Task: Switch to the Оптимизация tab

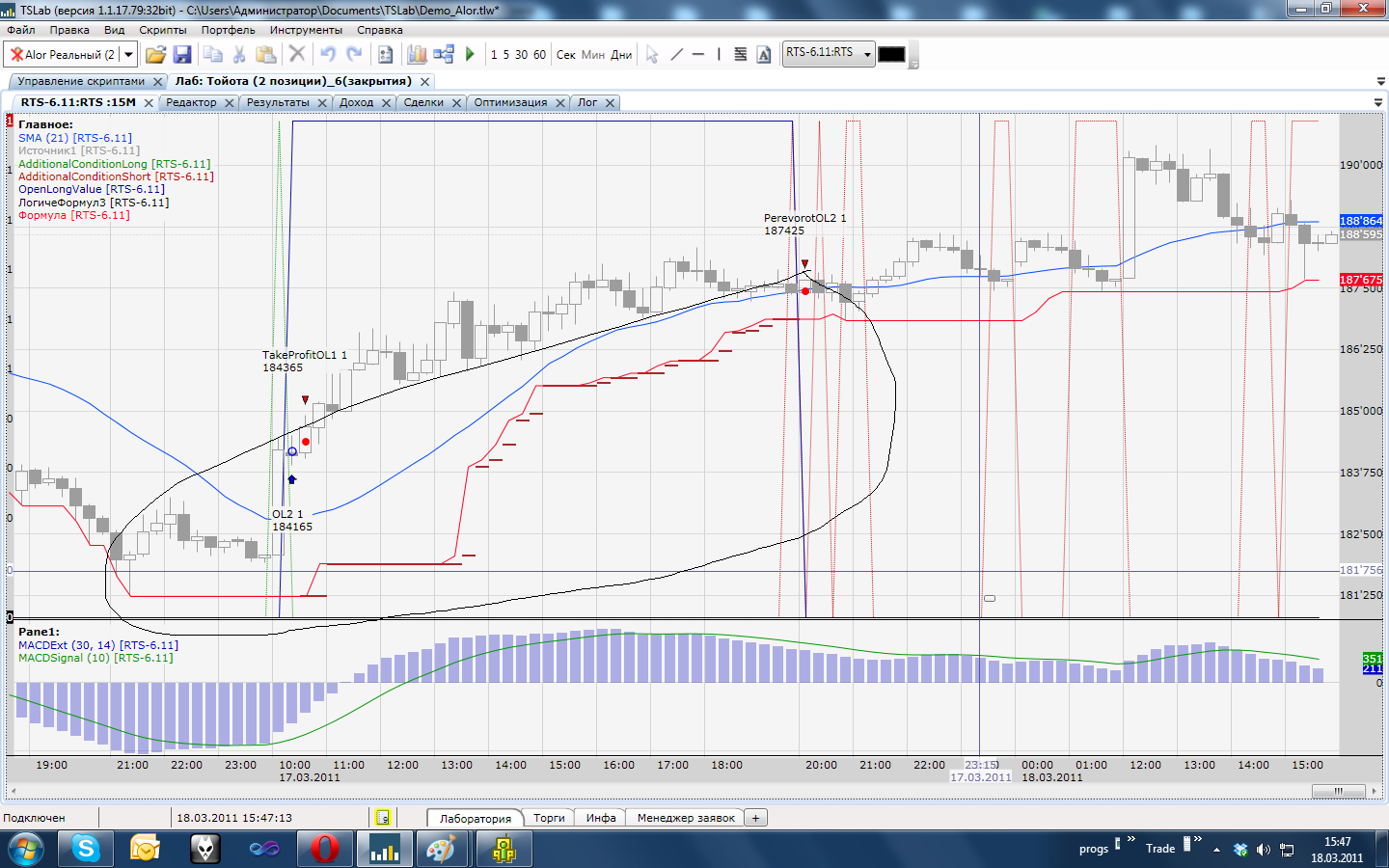Action: pos(510,102)
